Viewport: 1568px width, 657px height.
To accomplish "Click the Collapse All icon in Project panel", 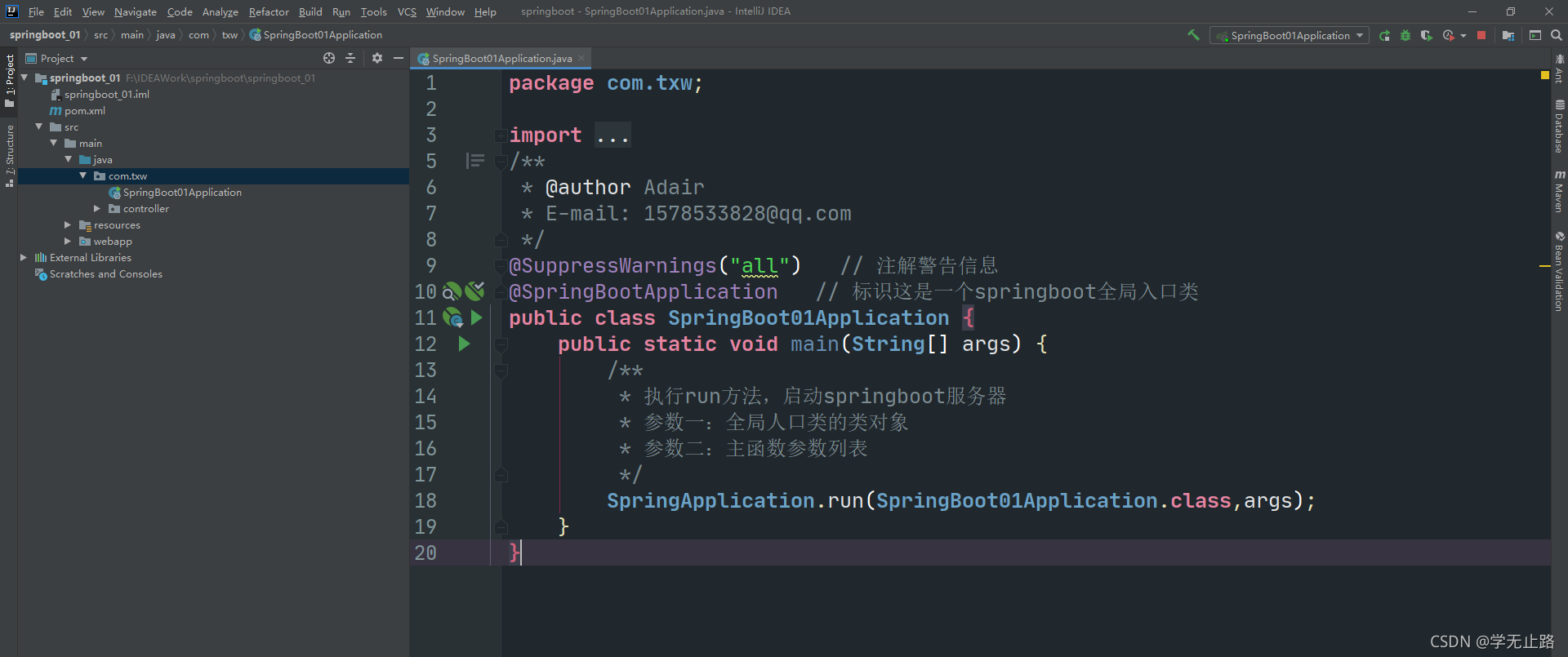I will coord(350,58).
